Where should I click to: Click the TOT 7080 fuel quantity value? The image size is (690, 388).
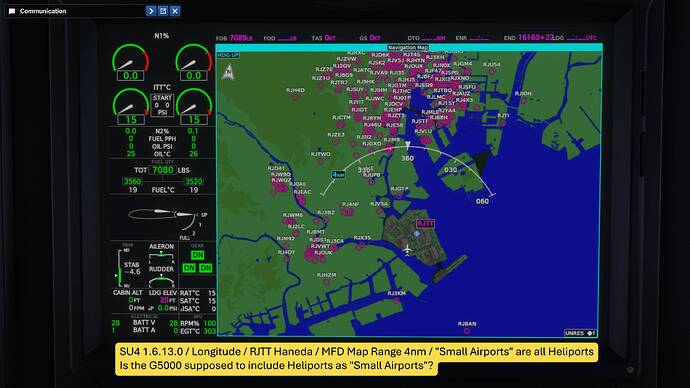(162, 170)
